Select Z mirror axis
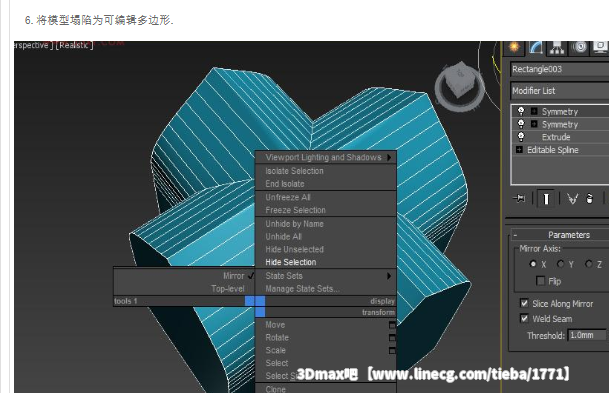Screen dimensions: 609x393 (589, 264)
